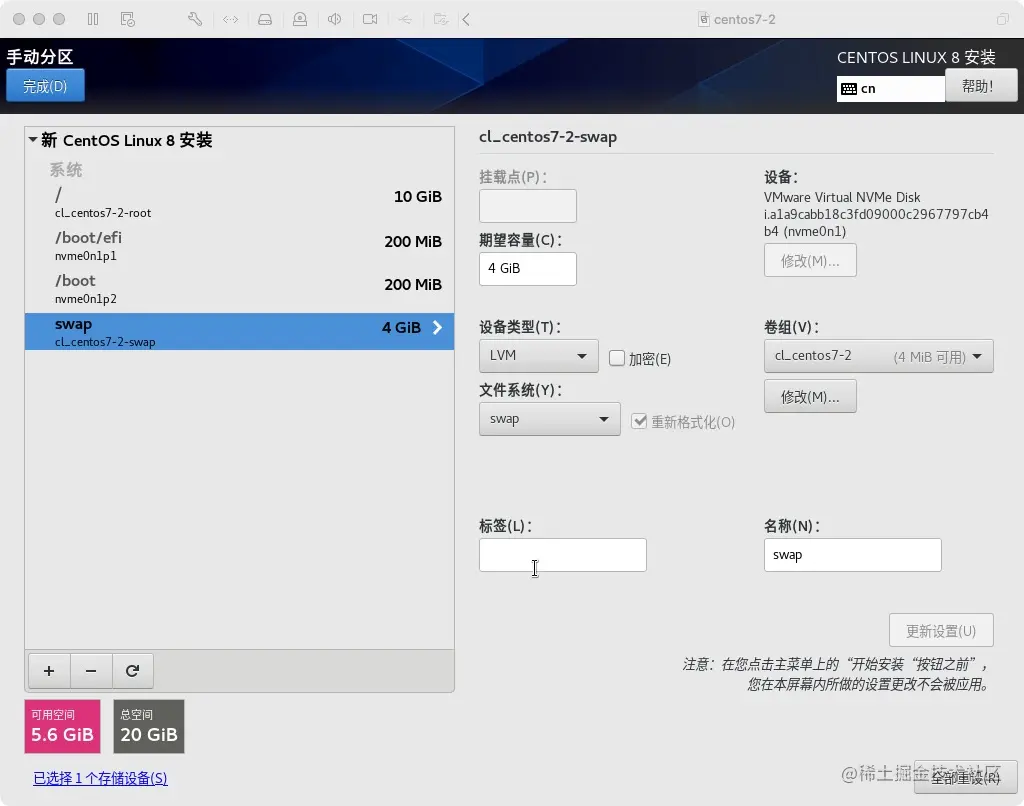Screen dimensions: 1024x806
Task: Click the USB device toolbar icon
Action: (405, 19)
